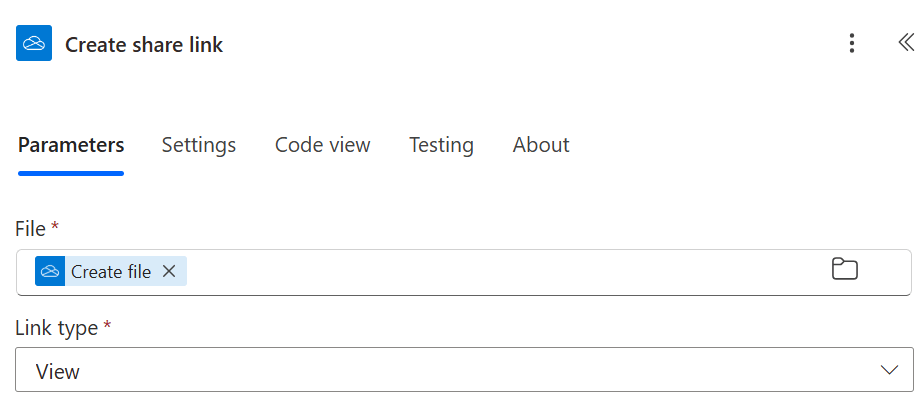
Task: Switch to the Parameters tab
Action: coord(71,145)
